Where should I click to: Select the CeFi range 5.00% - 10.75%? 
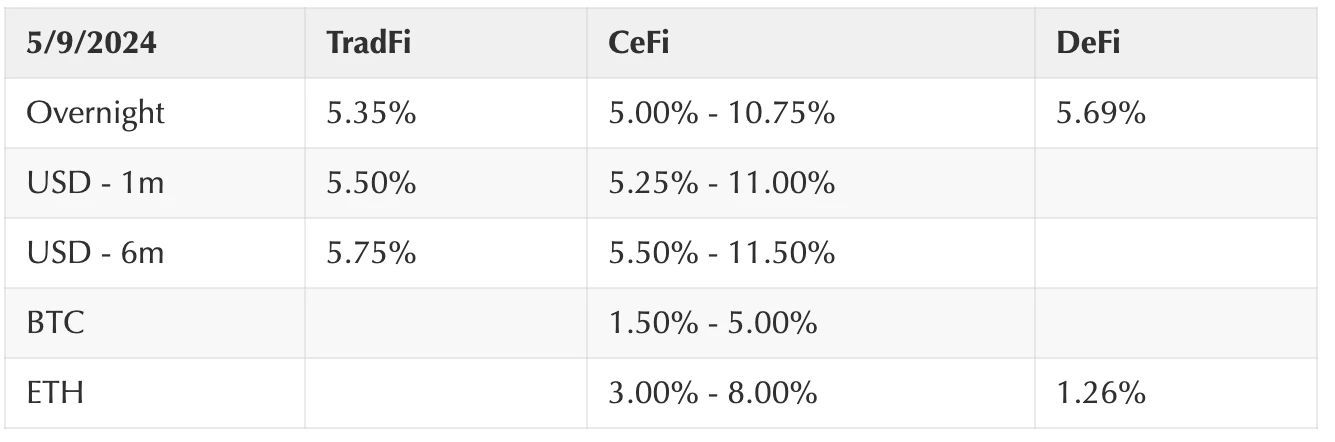coord(721,113)
